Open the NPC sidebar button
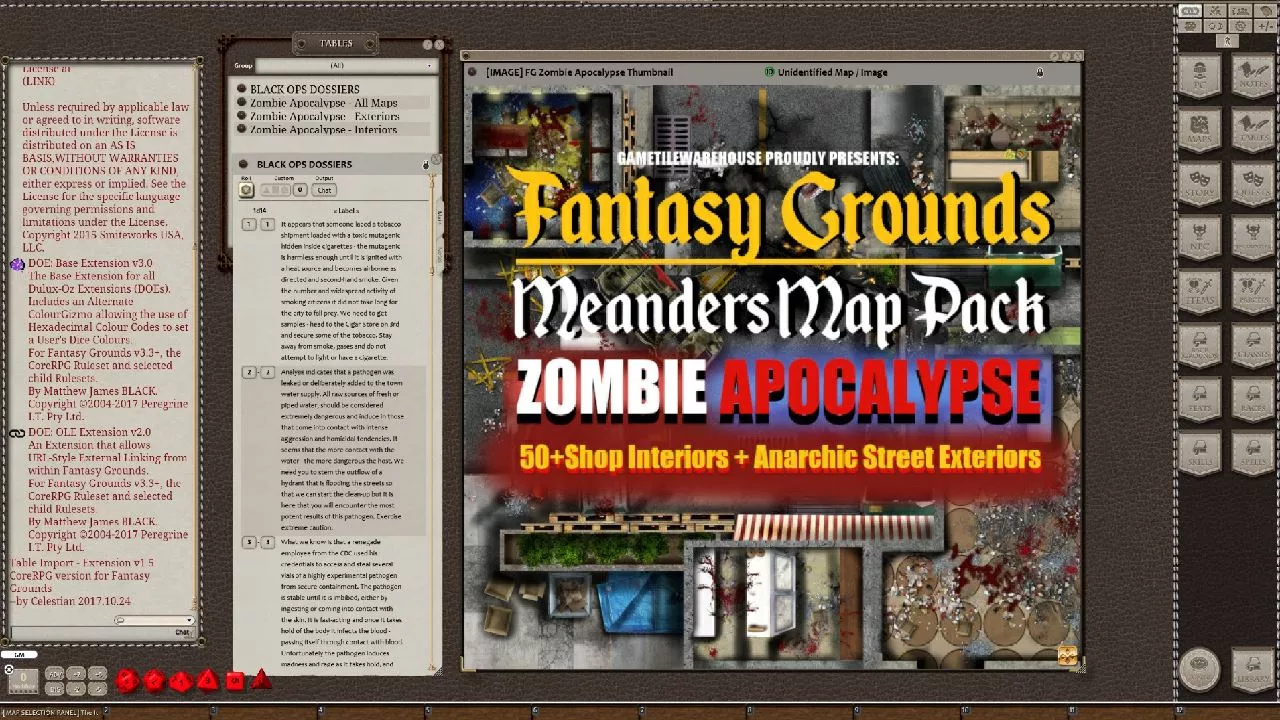The height and width of the screenshot is (720, 1280). tap(1199, 239)
